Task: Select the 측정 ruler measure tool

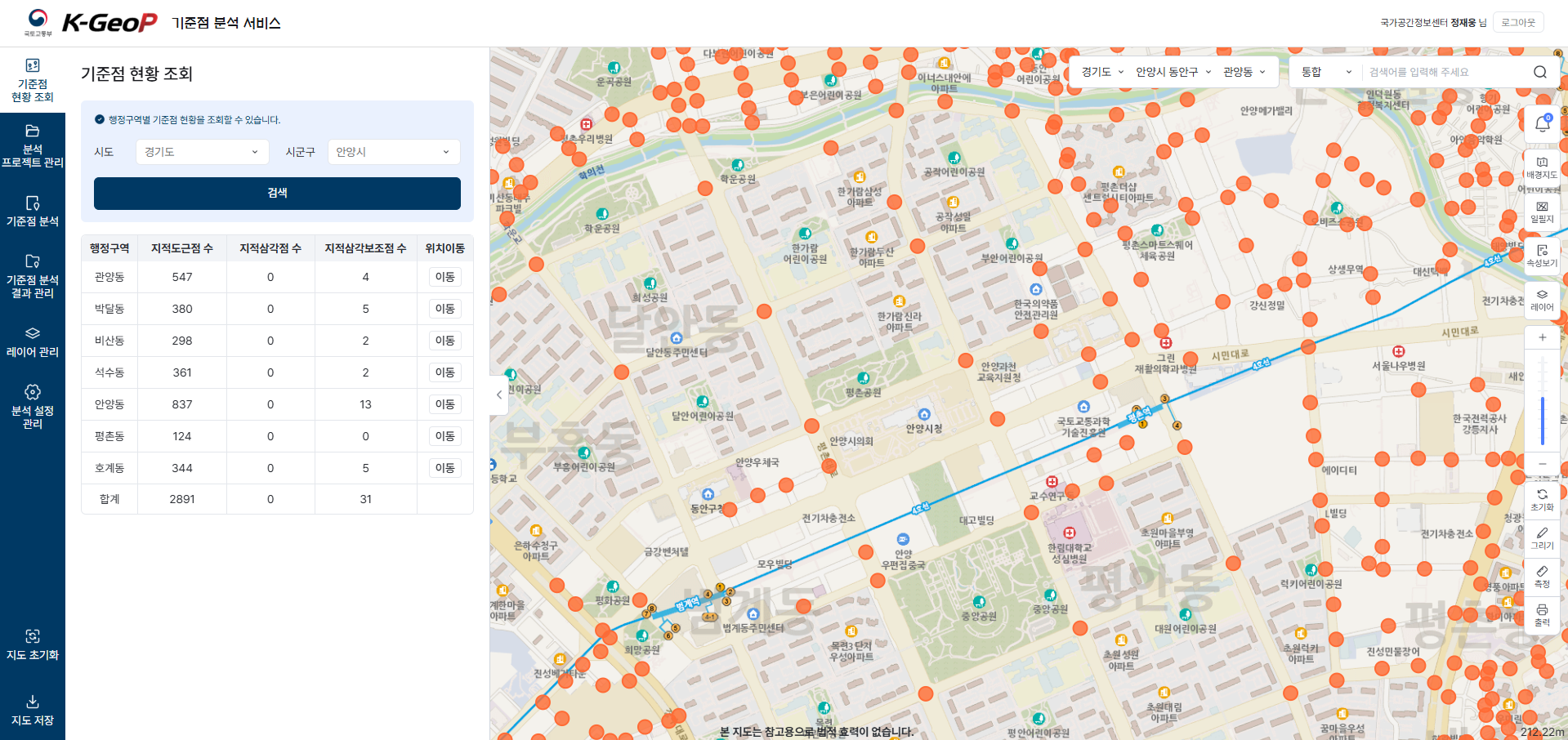Action: point(1542,577)
